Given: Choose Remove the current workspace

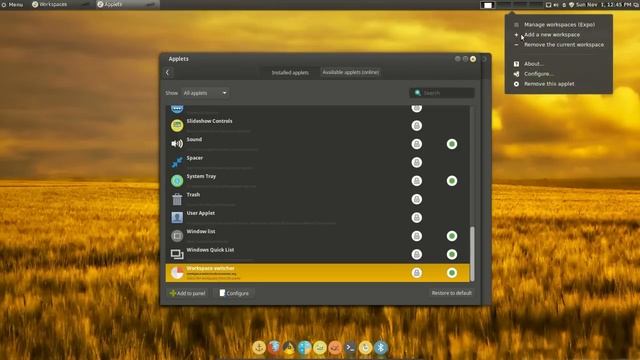Looking at the screenshot, I should point(564,44).
